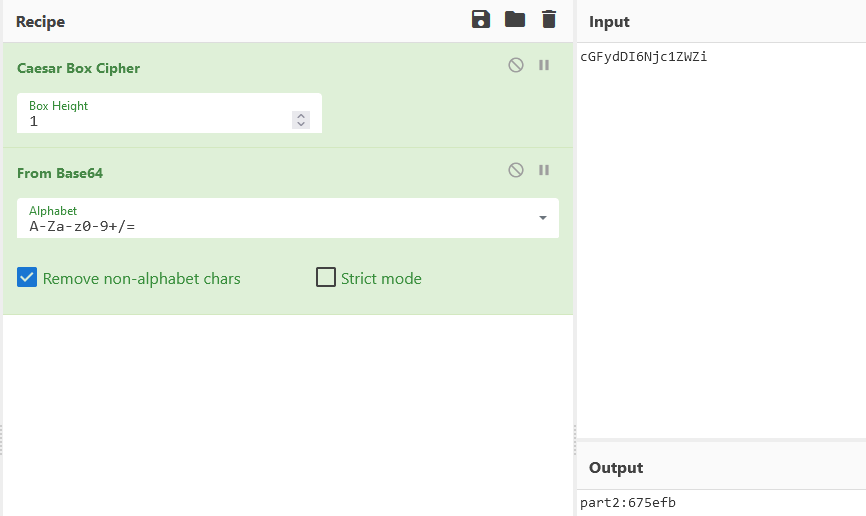Uncheck Remove non-alphabet chars
This screenshot has height=516, width=866.
click(x=27, y=277)
